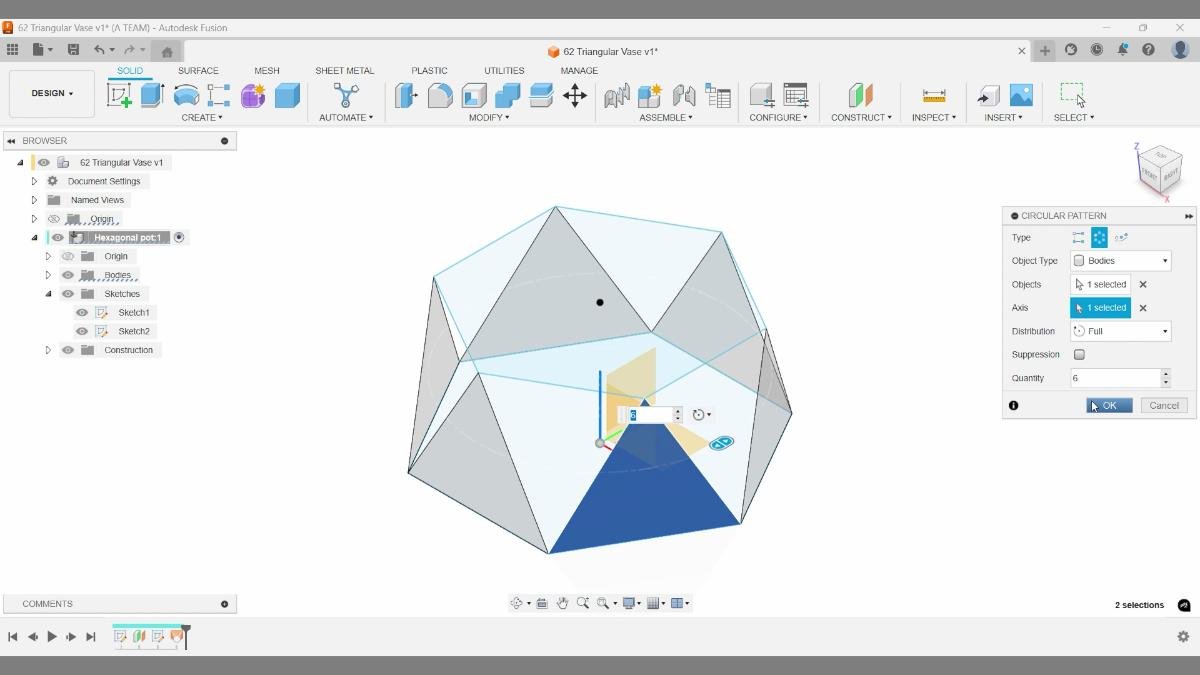Click the Configure model icon
The width and height of the screenshot is (1200, 675).
click(x=762, y=95)
